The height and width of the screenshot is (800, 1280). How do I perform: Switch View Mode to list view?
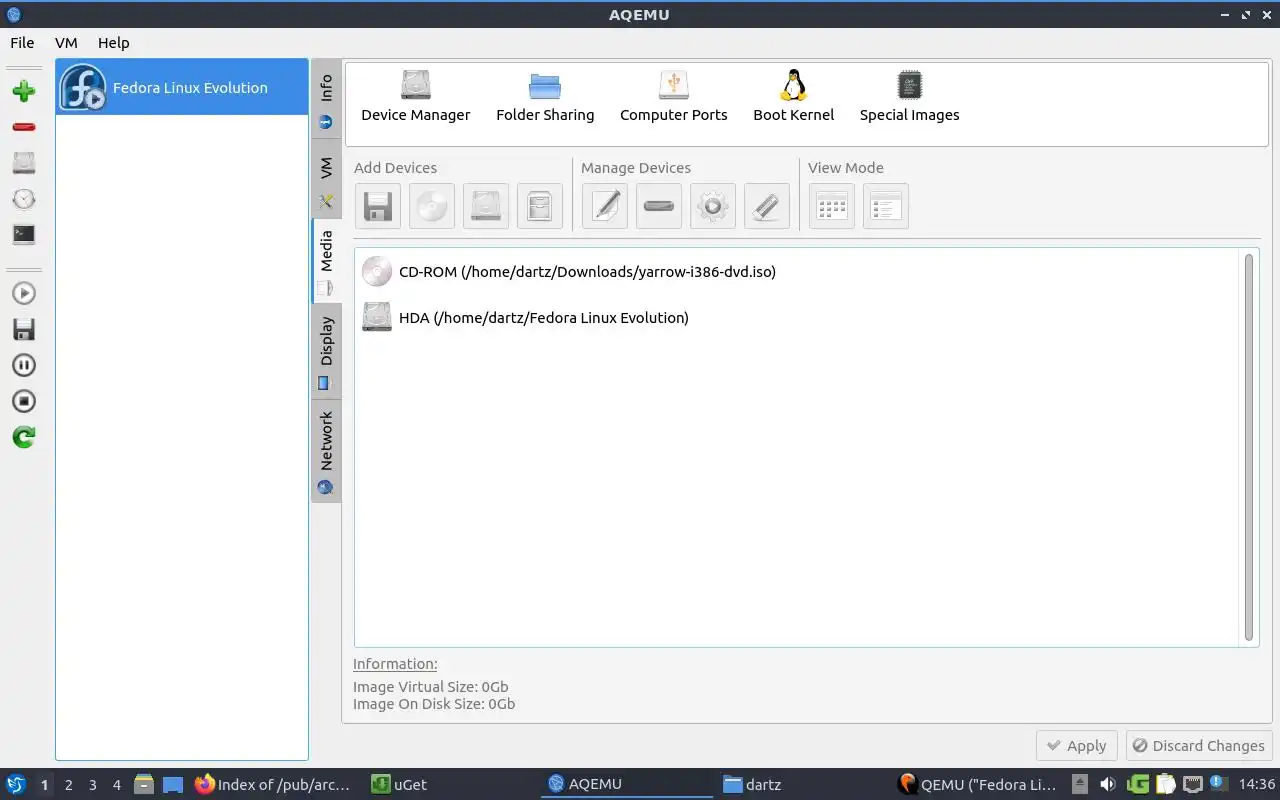[886, 206]
